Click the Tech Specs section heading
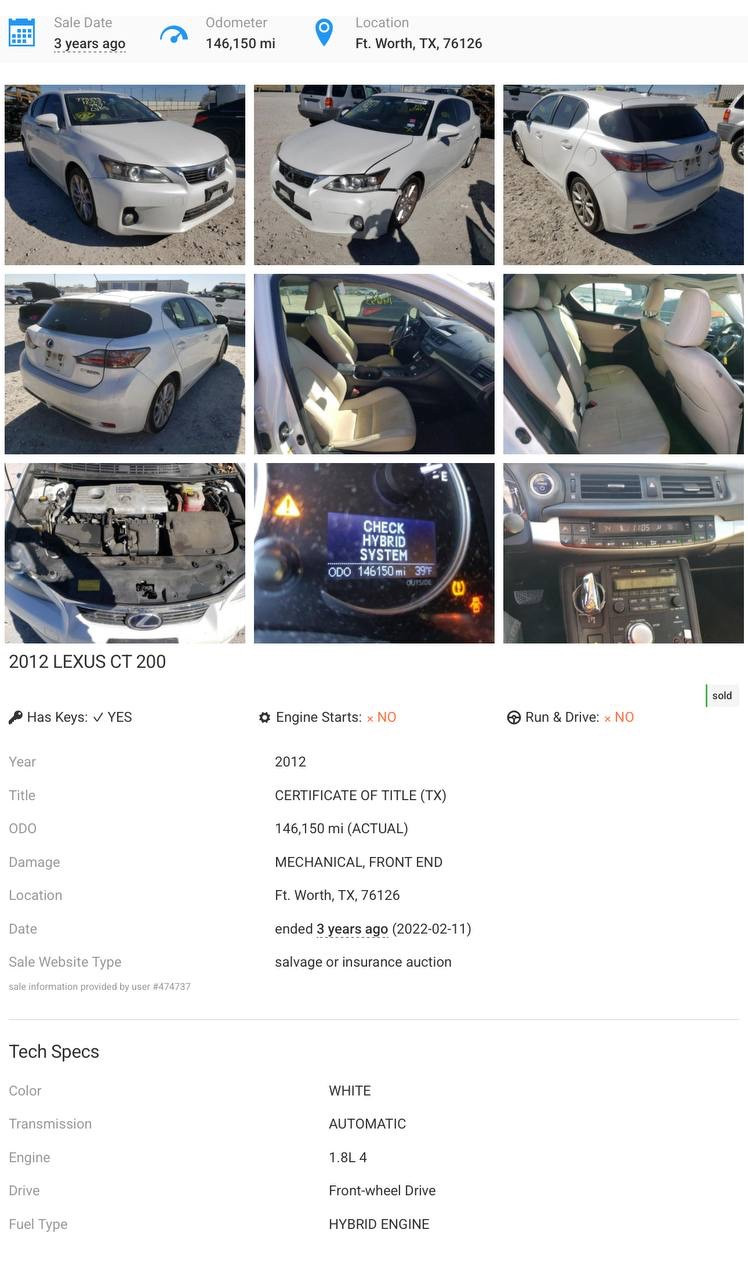748x1280 pixels. (x=54, y=1052)
